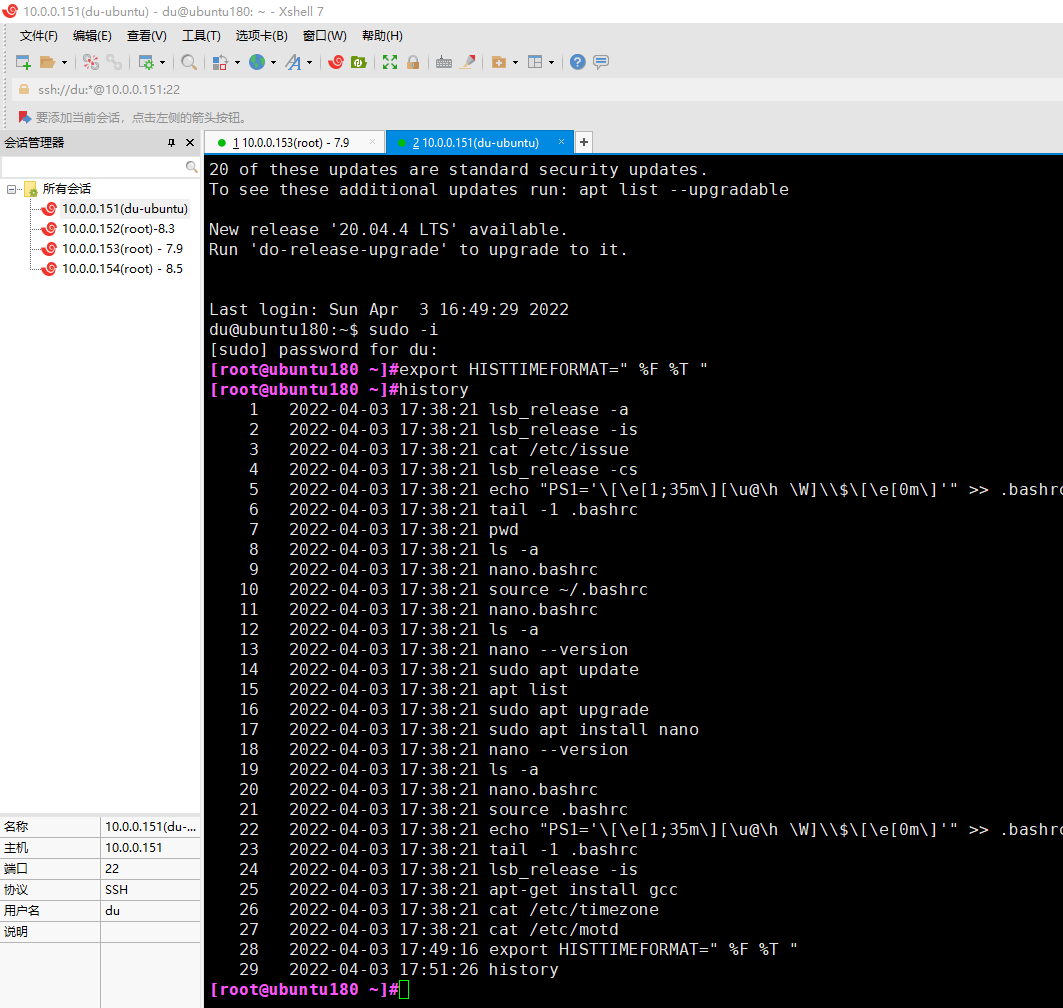The width and height of the screenshot is (1063, 1008).
Task: Close the 会话管理器 session manager panel
Action: pos(190,142)
